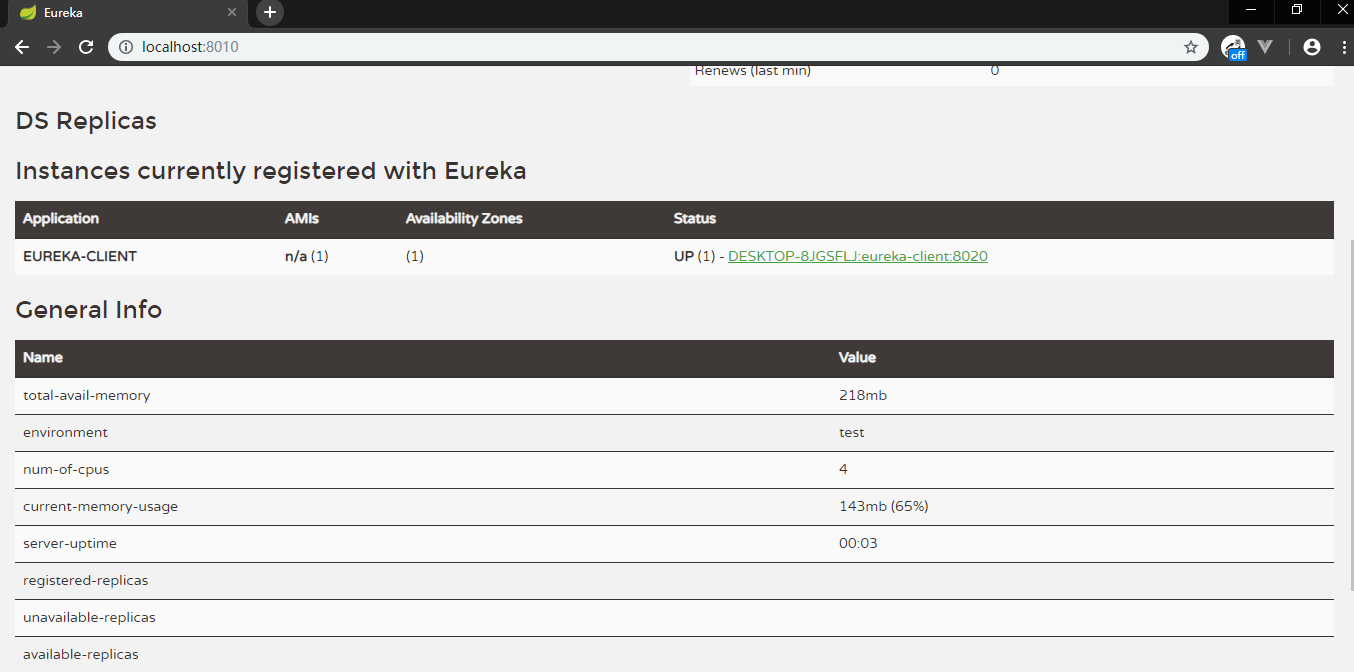Click the EUREKA-CLIENT application name
The image size is (1354, 672).
click(x=80, y=256)
